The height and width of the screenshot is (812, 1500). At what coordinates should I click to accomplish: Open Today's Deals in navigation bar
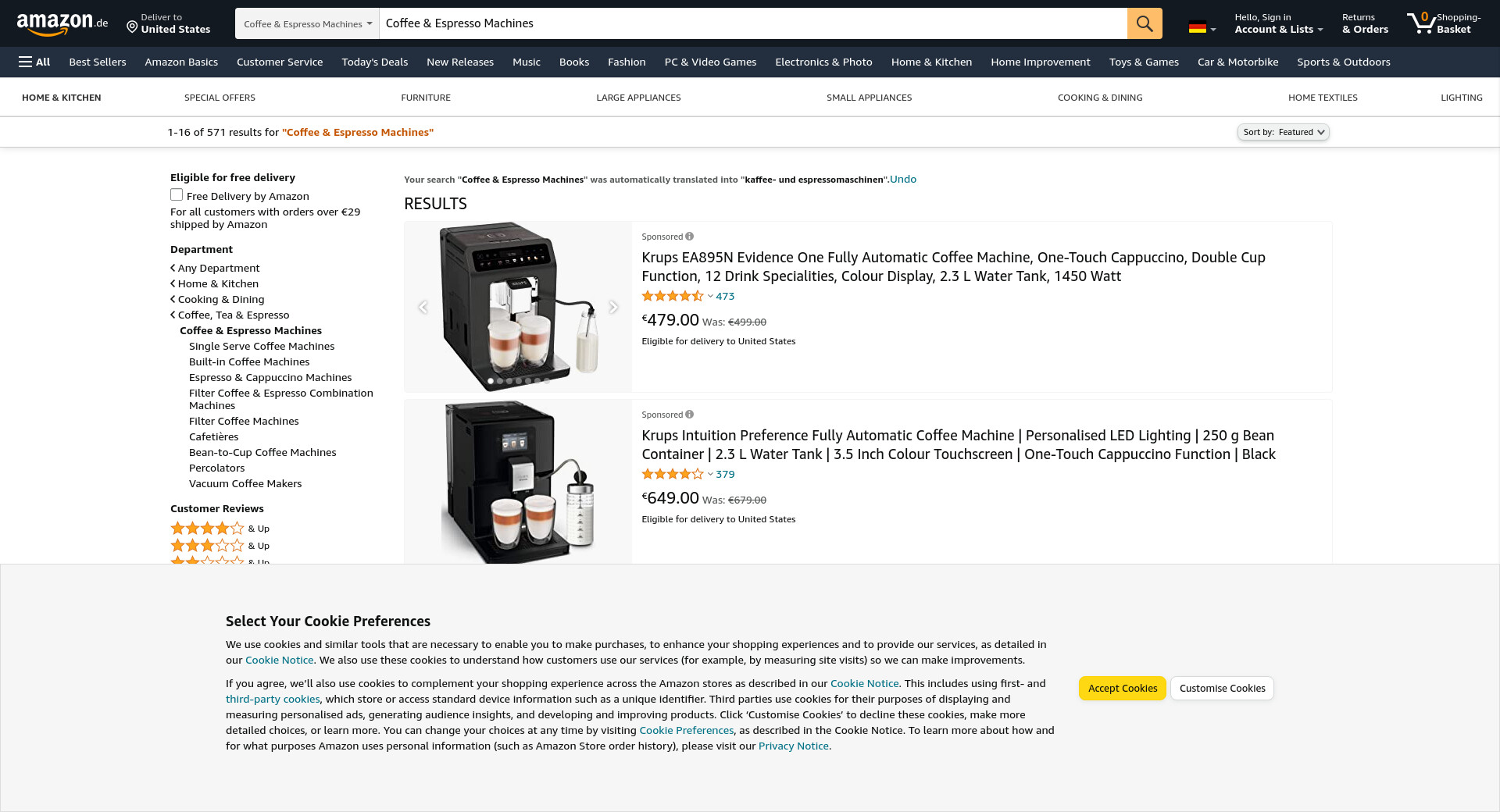tap(374, 62)
